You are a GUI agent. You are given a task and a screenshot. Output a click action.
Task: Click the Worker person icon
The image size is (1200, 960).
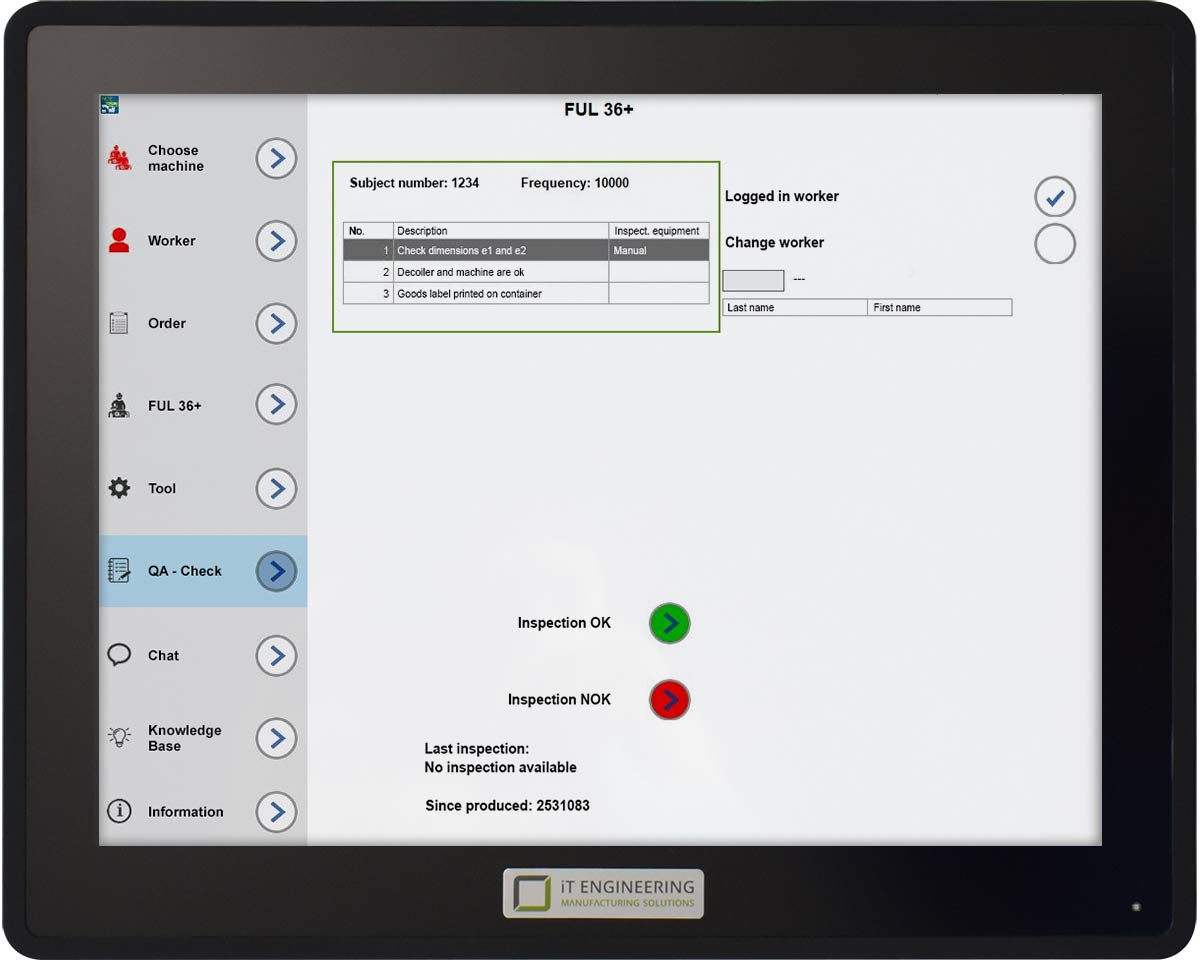(118, 240)
